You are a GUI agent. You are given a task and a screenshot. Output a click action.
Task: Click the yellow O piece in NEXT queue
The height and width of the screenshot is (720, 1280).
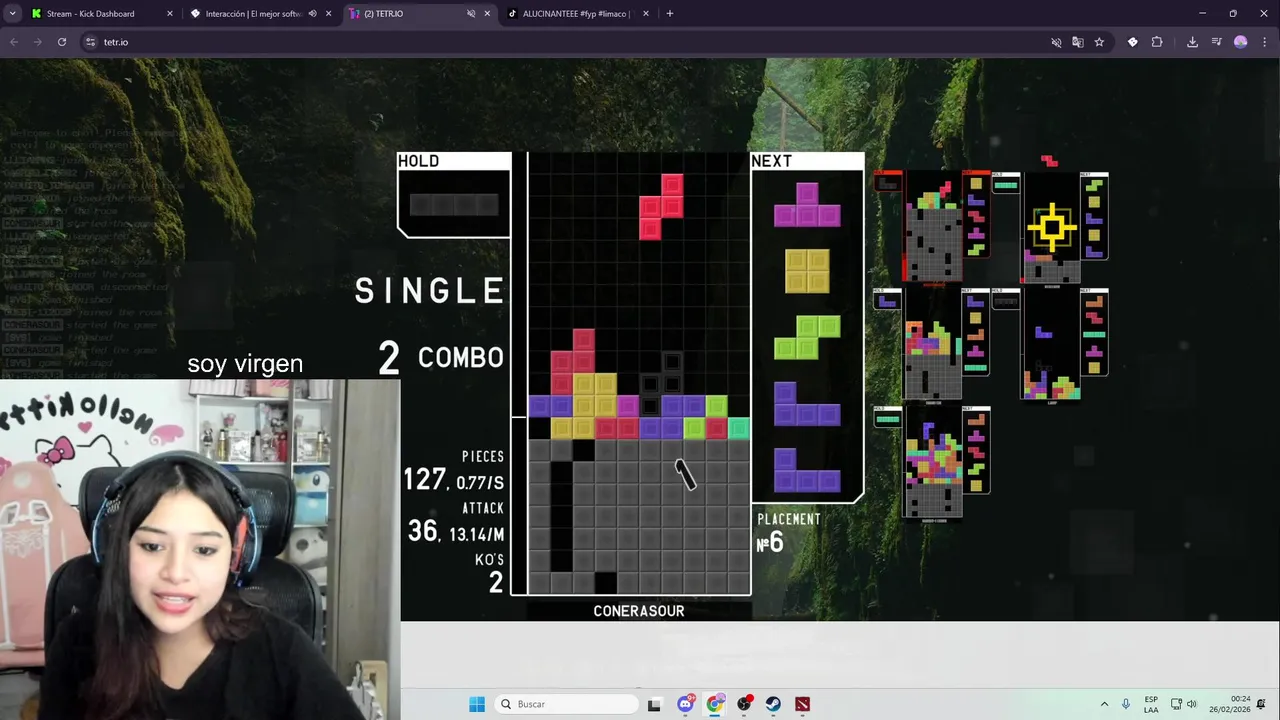point(807,270)
